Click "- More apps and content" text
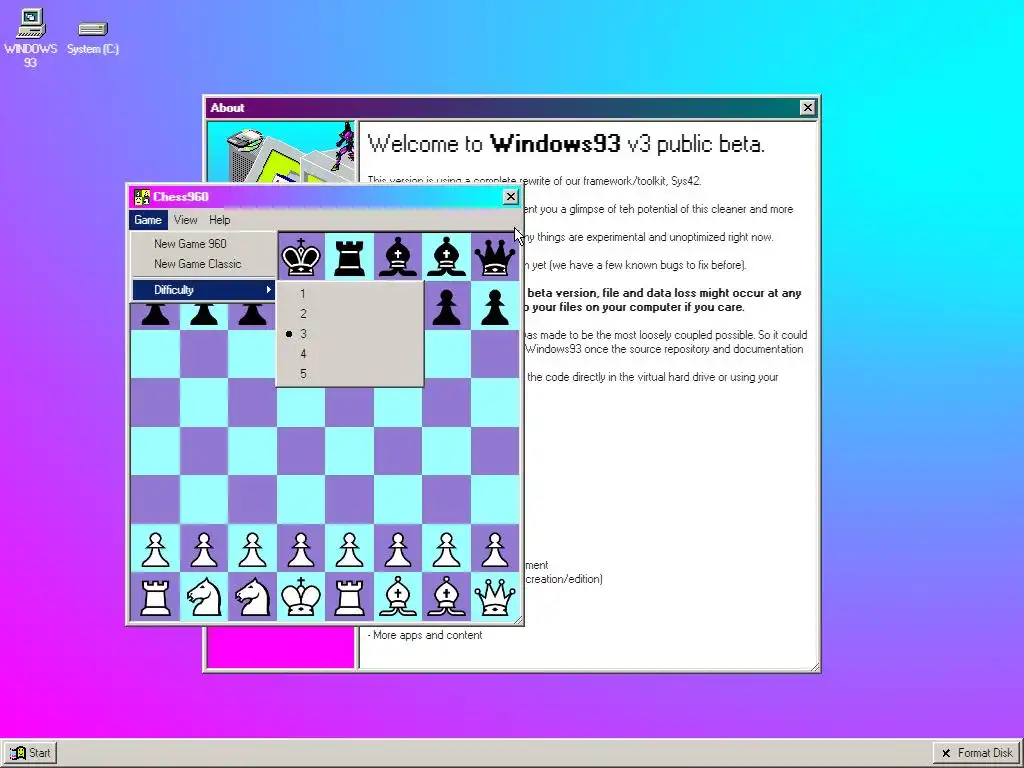This screenshot has height=768, width=1024. click(x=424, y=635)
